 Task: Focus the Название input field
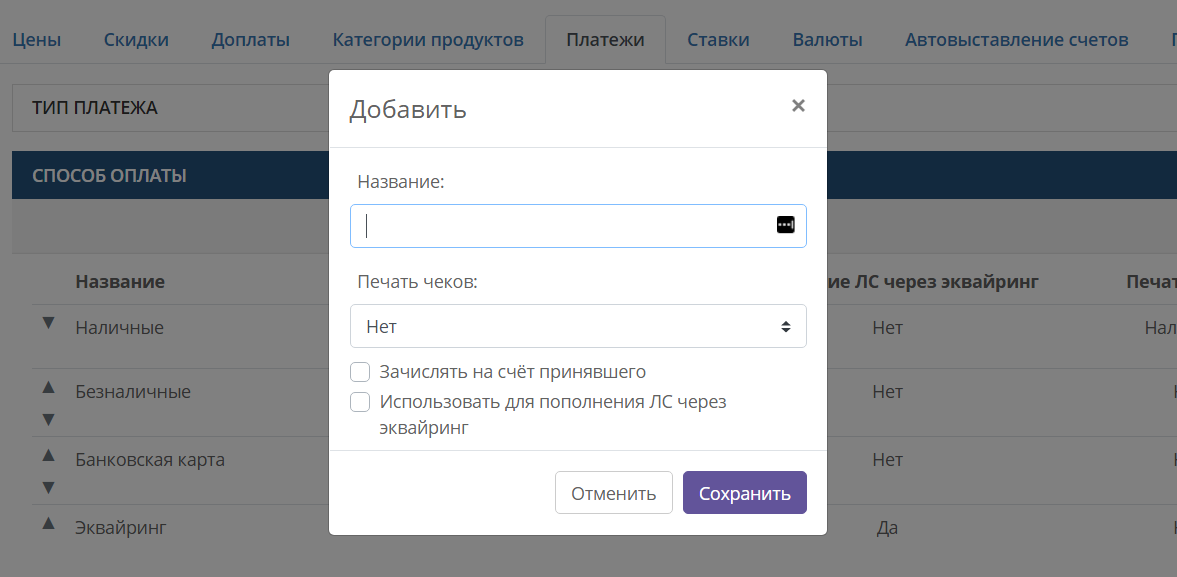(578, 226)
